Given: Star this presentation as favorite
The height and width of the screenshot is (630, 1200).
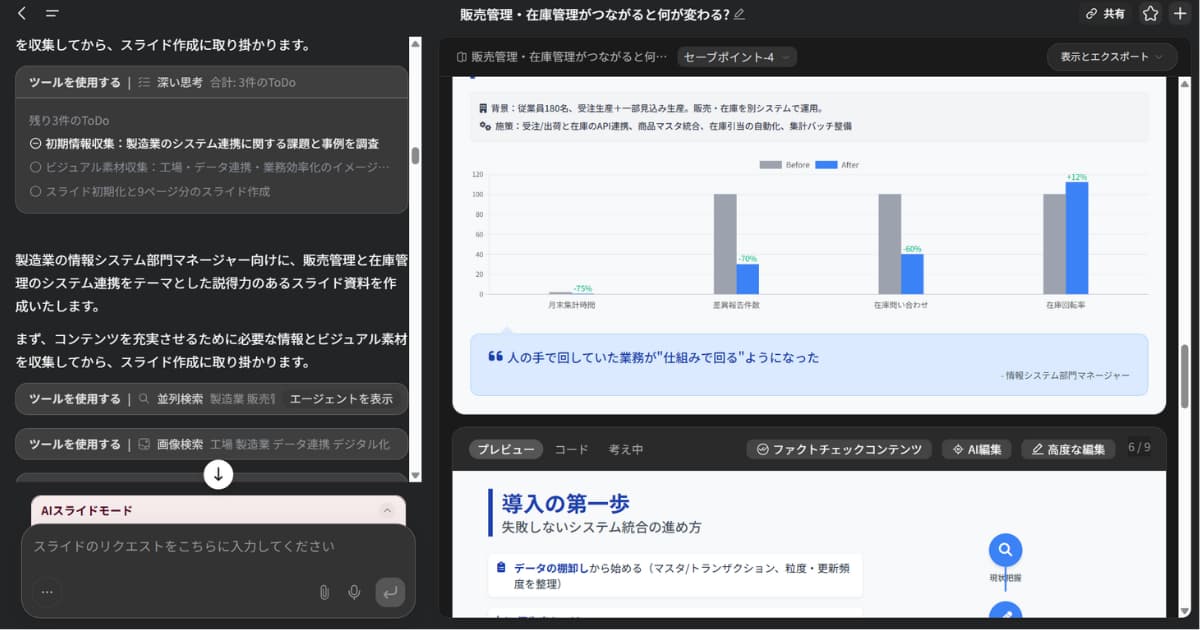Looking at the screenshot, I should 1150,14.
